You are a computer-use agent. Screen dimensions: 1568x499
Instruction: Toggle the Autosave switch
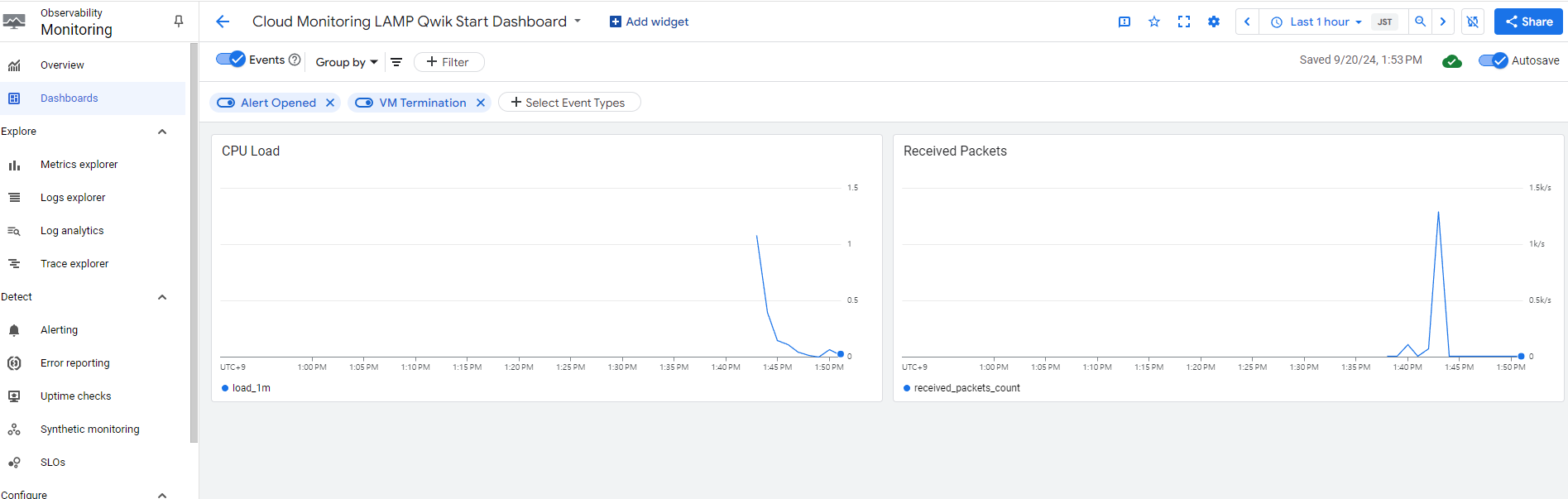pyautogui.click(x=1494, y=60)
